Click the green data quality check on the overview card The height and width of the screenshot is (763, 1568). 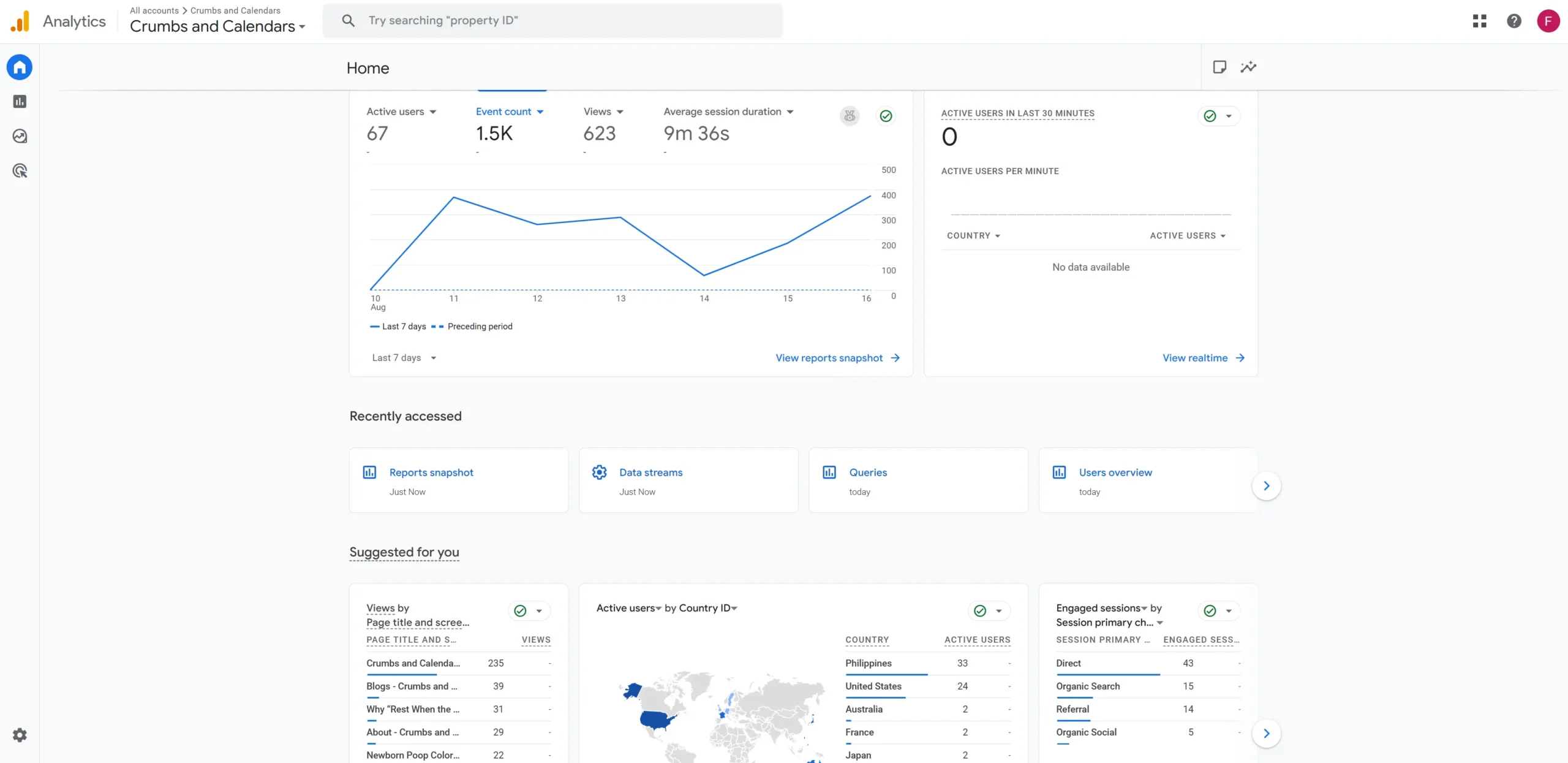click(886, 116)
